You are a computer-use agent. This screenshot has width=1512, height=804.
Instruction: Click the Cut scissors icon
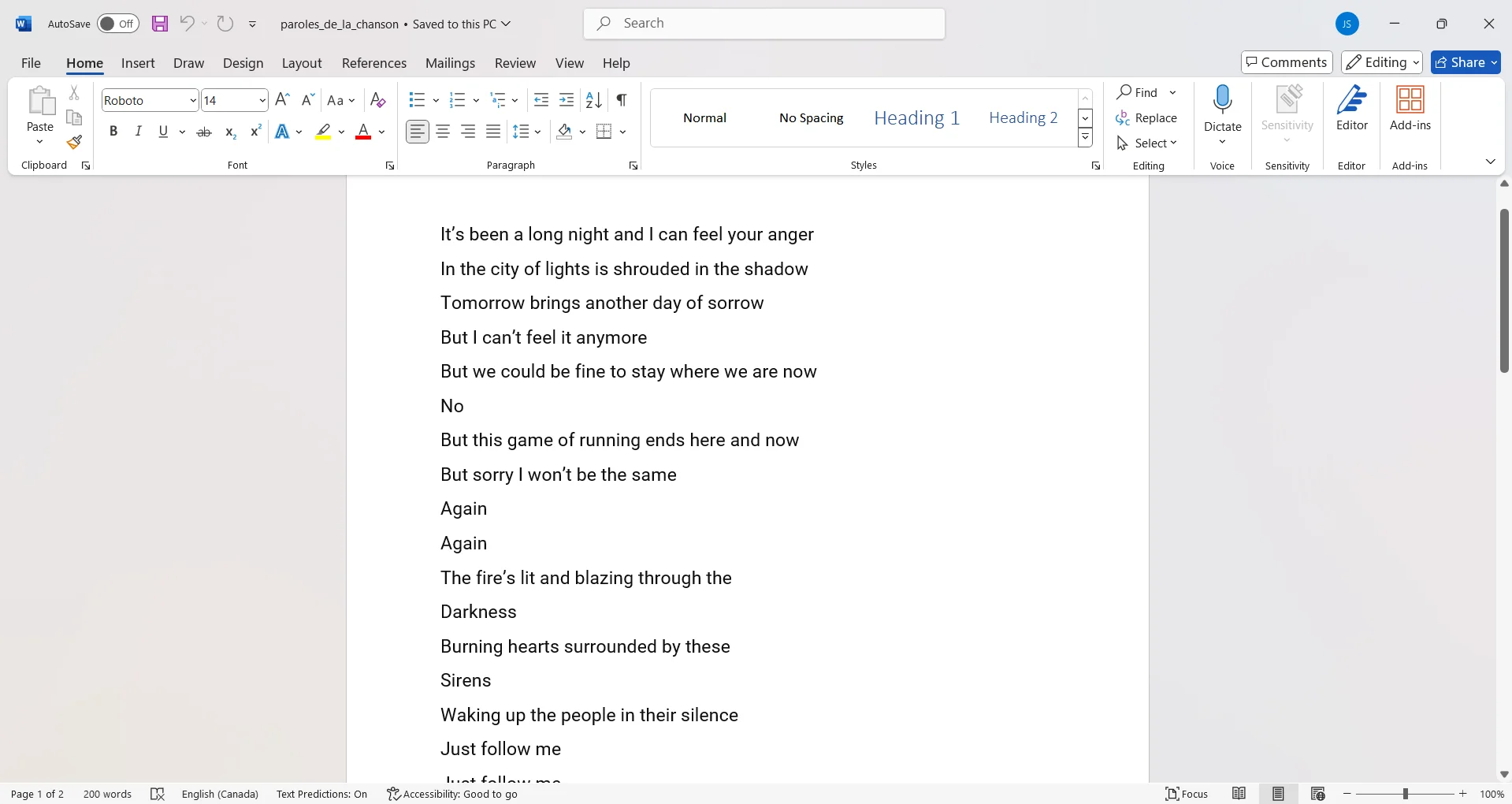[x=74, y=93]
